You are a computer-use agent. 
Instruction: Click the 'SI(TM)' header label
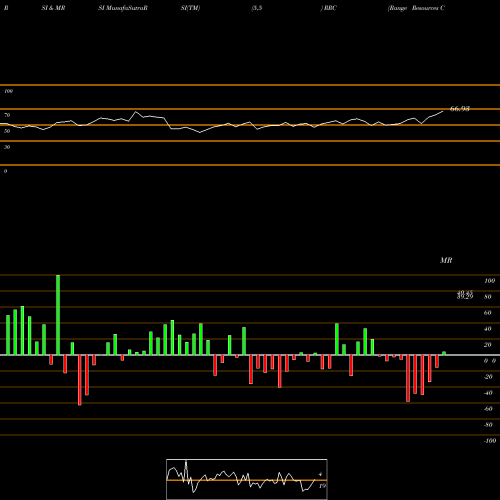190,8
